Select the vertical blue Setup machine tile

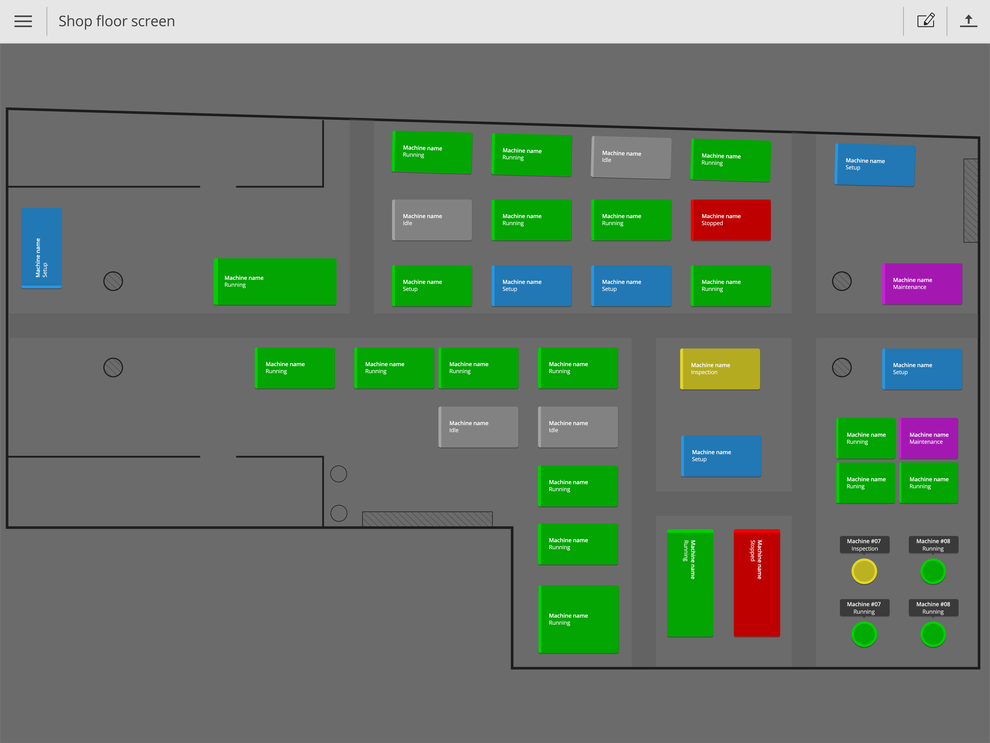[x=42, y=248]
